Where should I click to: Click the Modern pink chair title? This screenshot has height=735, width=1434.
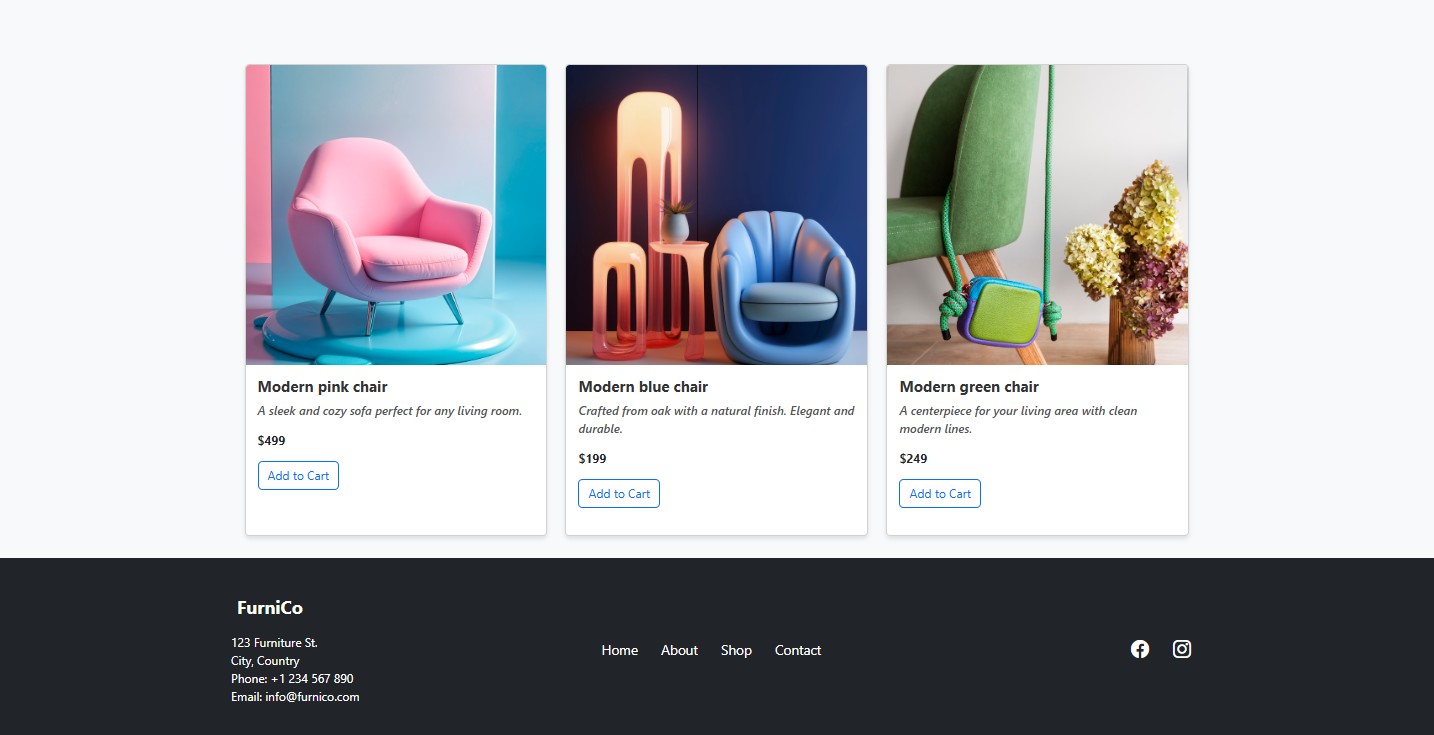(322, 387)
